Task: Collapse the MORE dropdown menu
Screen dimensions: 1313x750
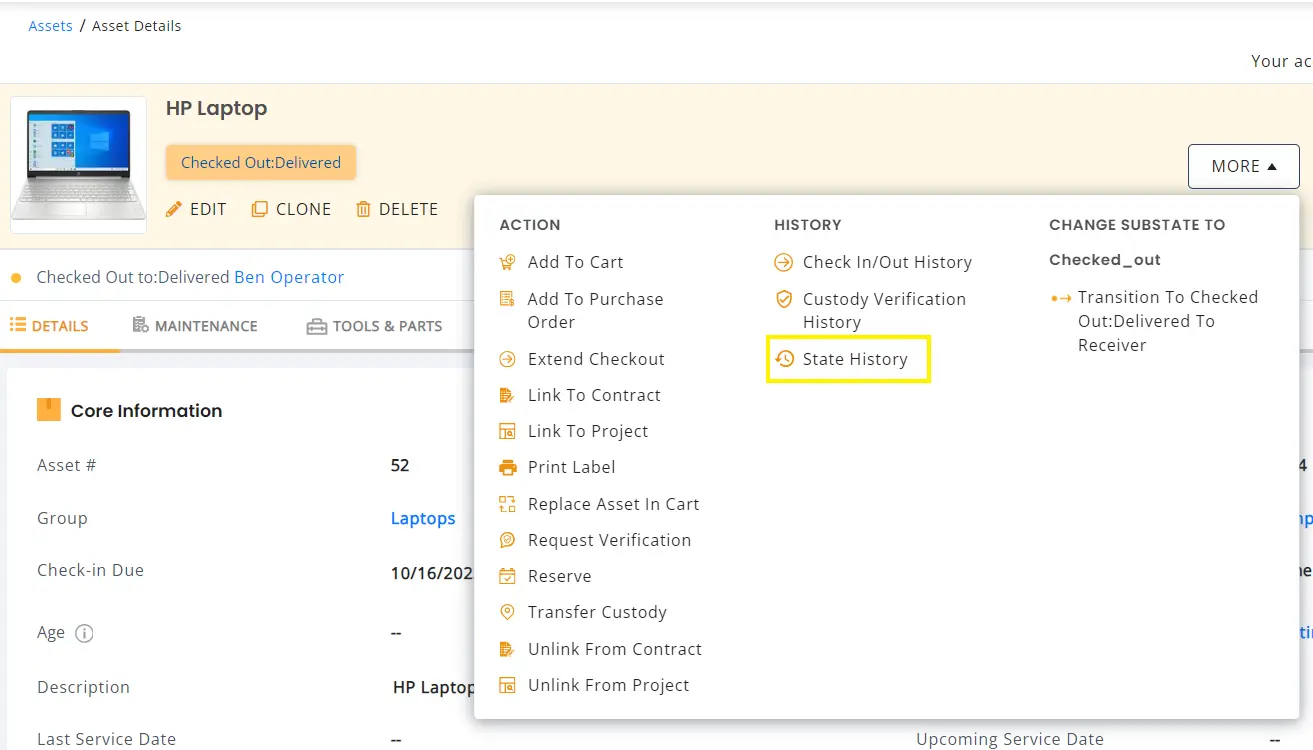Action: pyautogui.click(x=1243, y=167)
